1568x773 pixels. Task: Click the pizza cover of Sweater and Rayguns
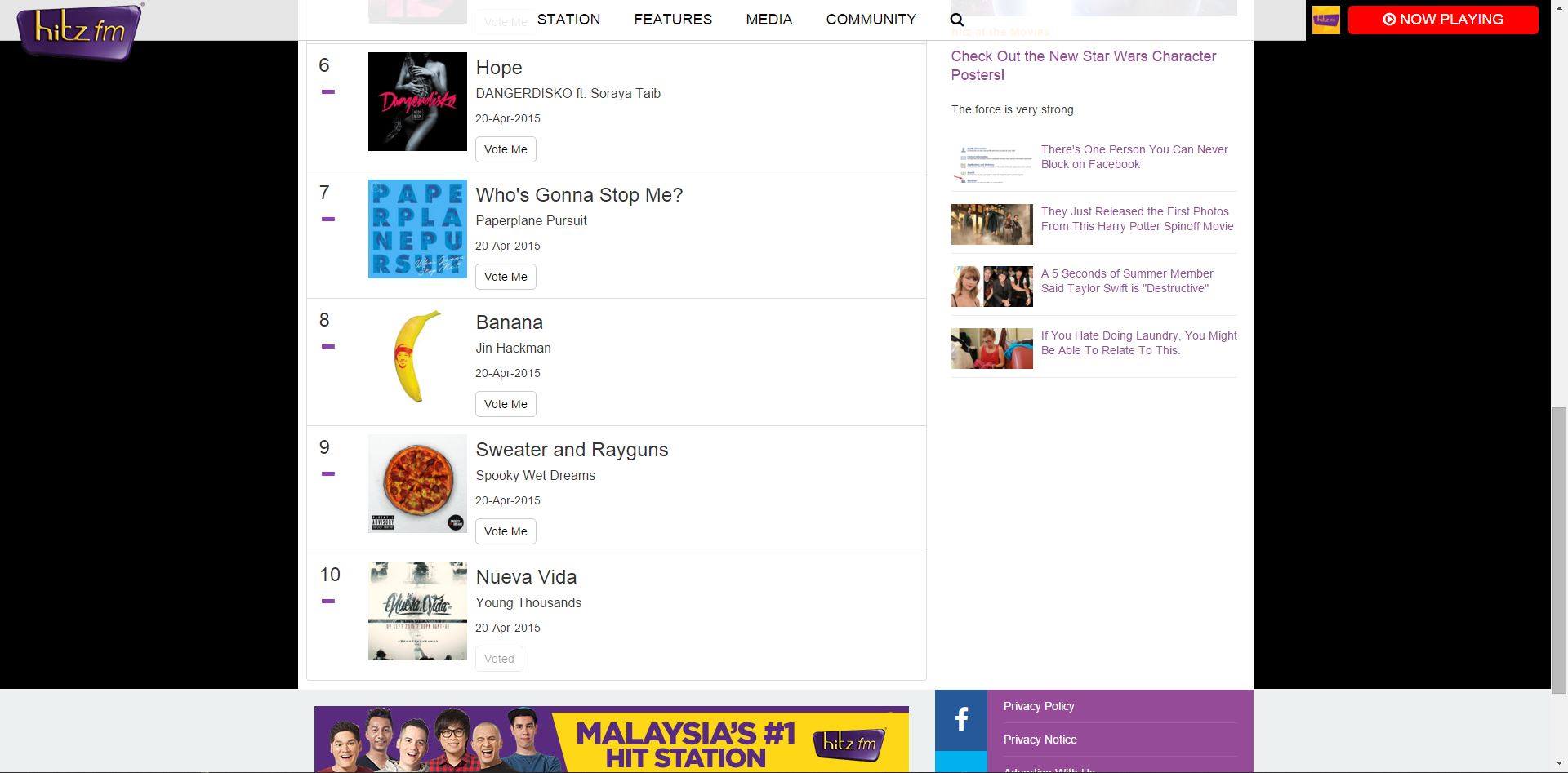[417, 483]
